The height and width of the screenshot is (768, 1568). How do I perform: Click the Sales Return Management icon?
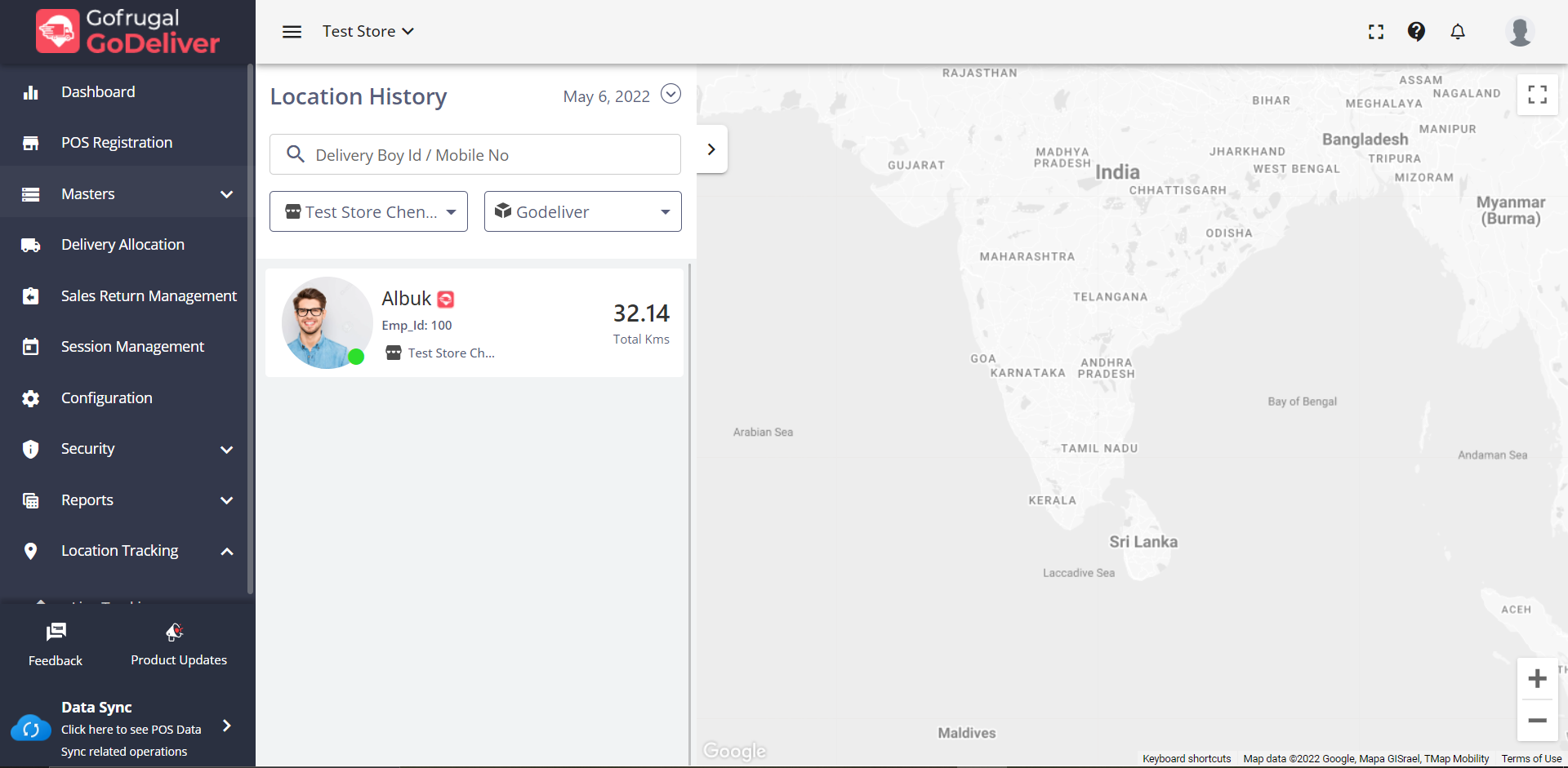tap(31, 296)
